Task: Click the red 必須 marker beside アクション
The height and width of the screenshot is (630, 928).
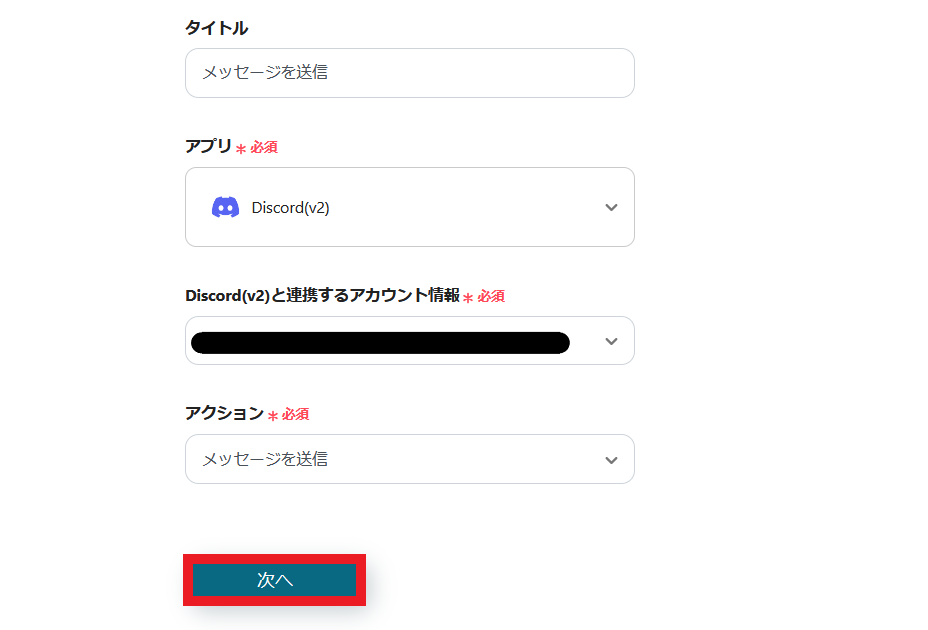Action: coord(294,414)
